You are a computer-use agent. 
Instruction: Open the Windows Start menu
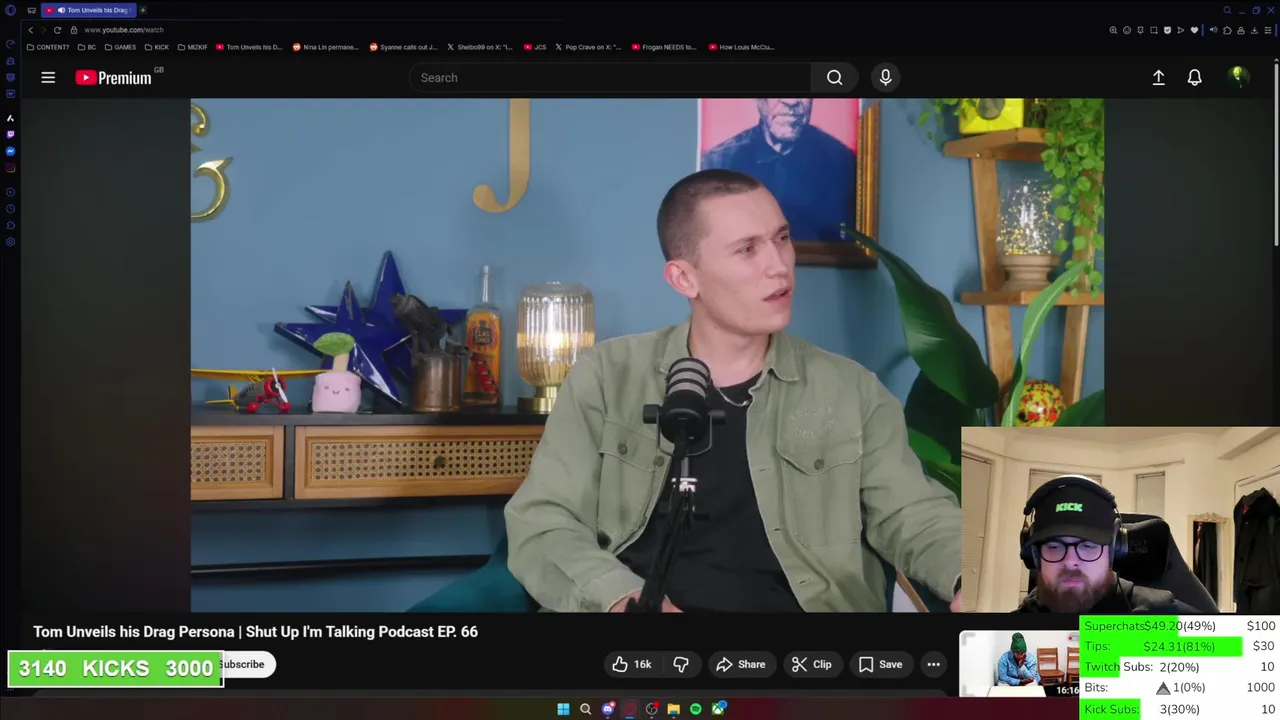[x=563, y=709]
